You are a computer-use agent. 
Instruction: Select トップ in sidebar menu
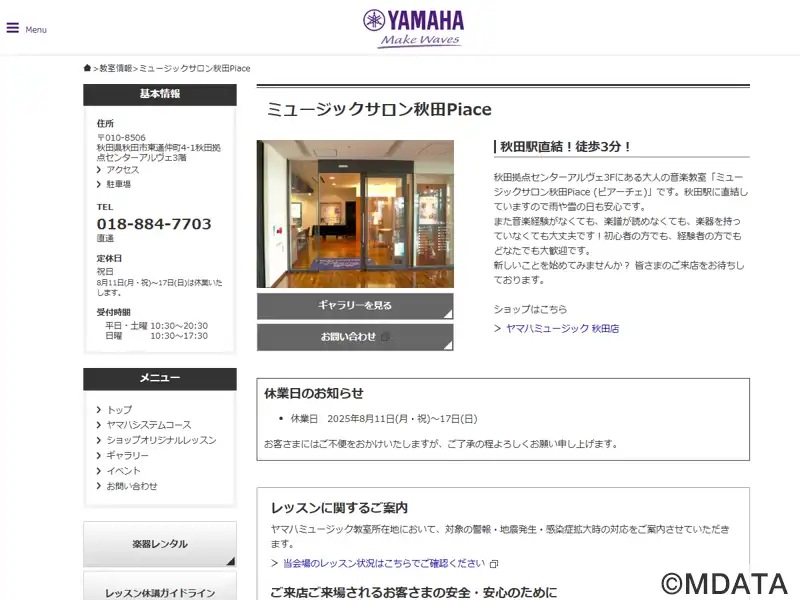pyautogui.click(x=119, y=409)
